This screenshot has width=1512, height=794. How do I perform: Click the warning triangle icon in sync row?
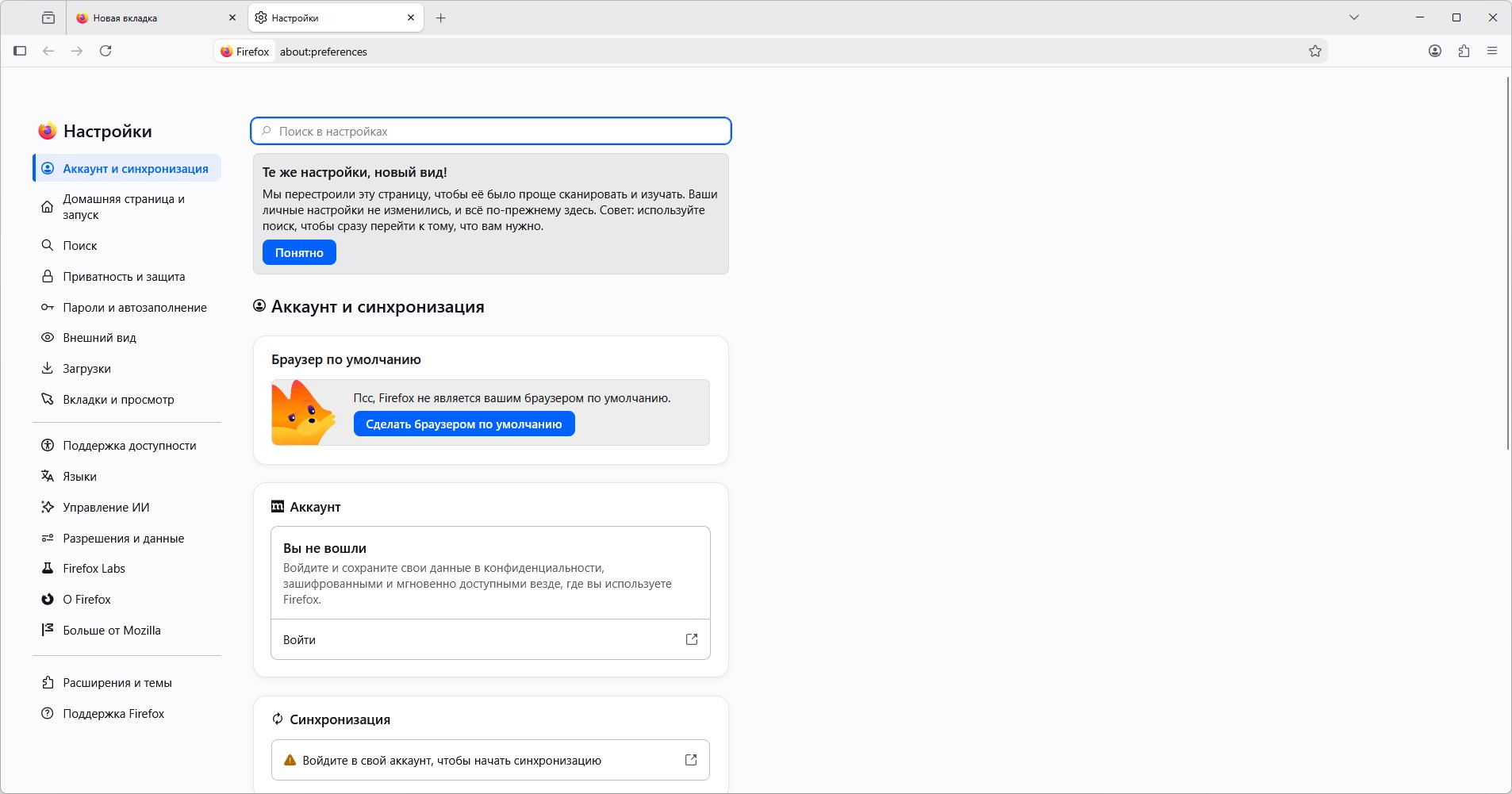pos(290,760)
